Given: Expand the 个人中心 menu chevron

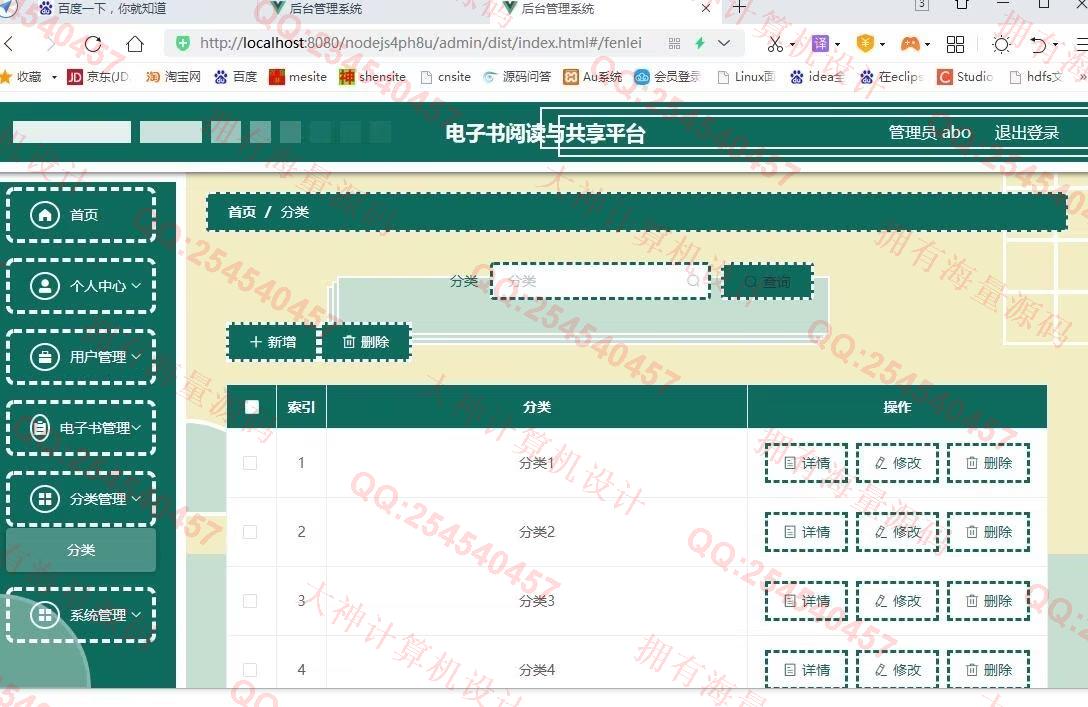Looking at the screenshot, I should tap(136, 286).
